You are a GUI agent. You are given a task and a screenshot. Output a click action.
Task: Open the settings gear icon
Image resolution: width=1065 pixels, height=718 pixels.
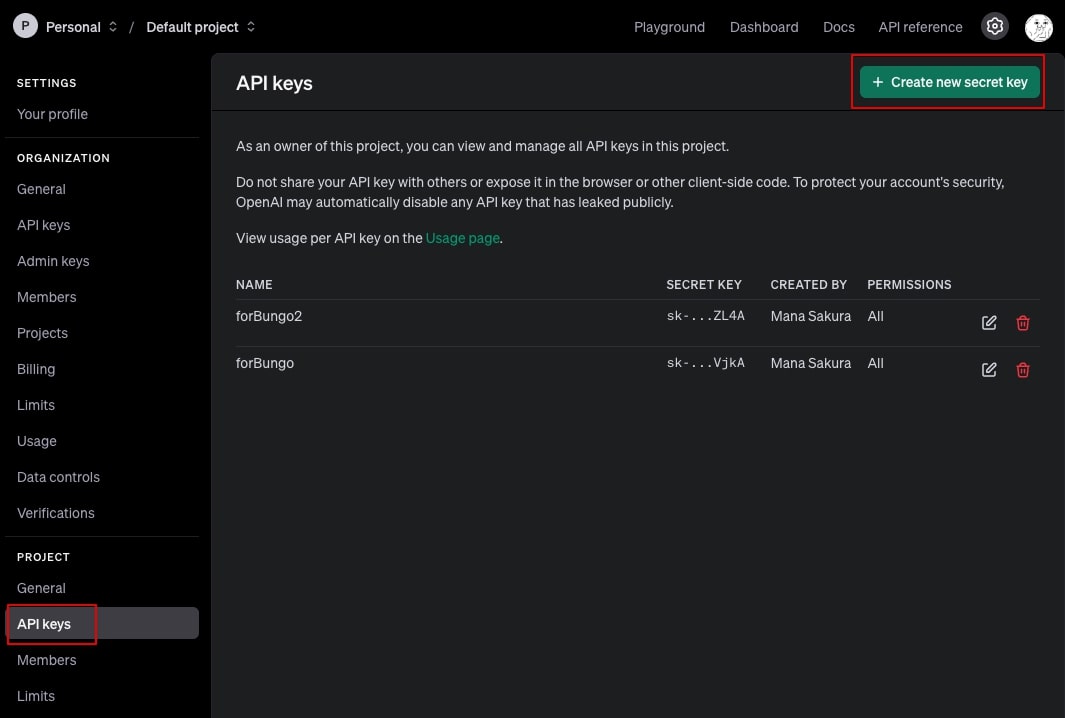pos(994,26)
